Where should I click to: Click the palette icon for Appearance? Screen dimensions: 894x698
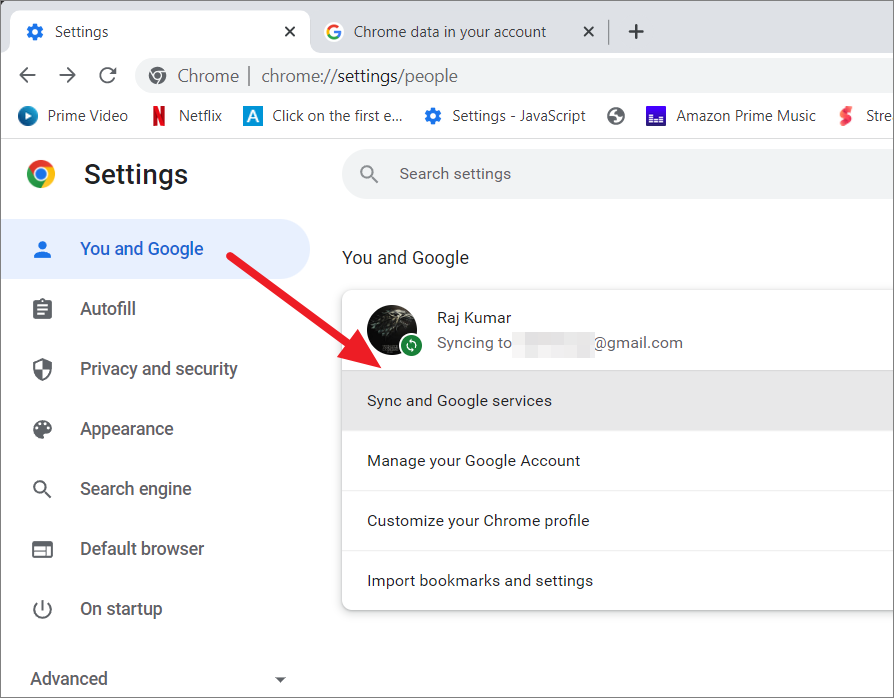coord(42,429)
